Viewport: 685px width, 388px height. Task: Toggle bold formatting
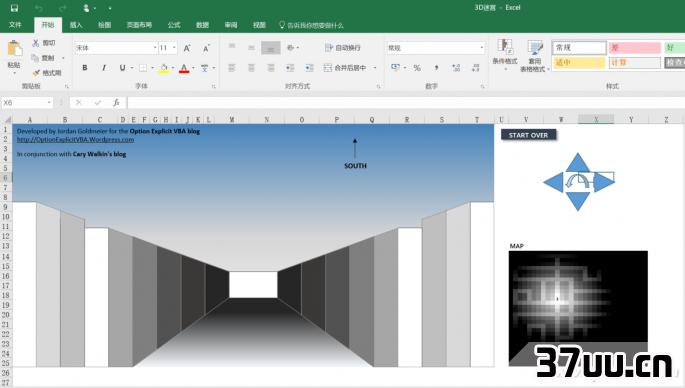85,68
